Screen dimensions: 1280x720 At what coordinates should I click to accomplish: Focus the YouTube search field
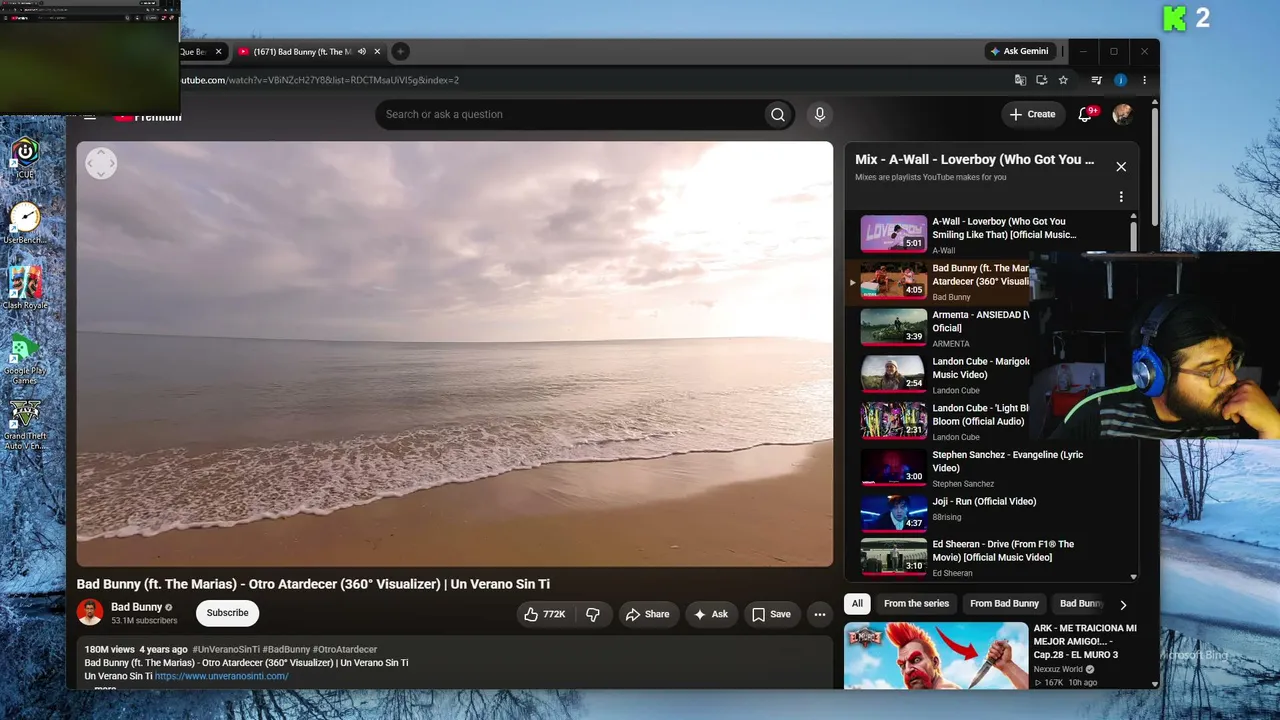coord(568,115)
